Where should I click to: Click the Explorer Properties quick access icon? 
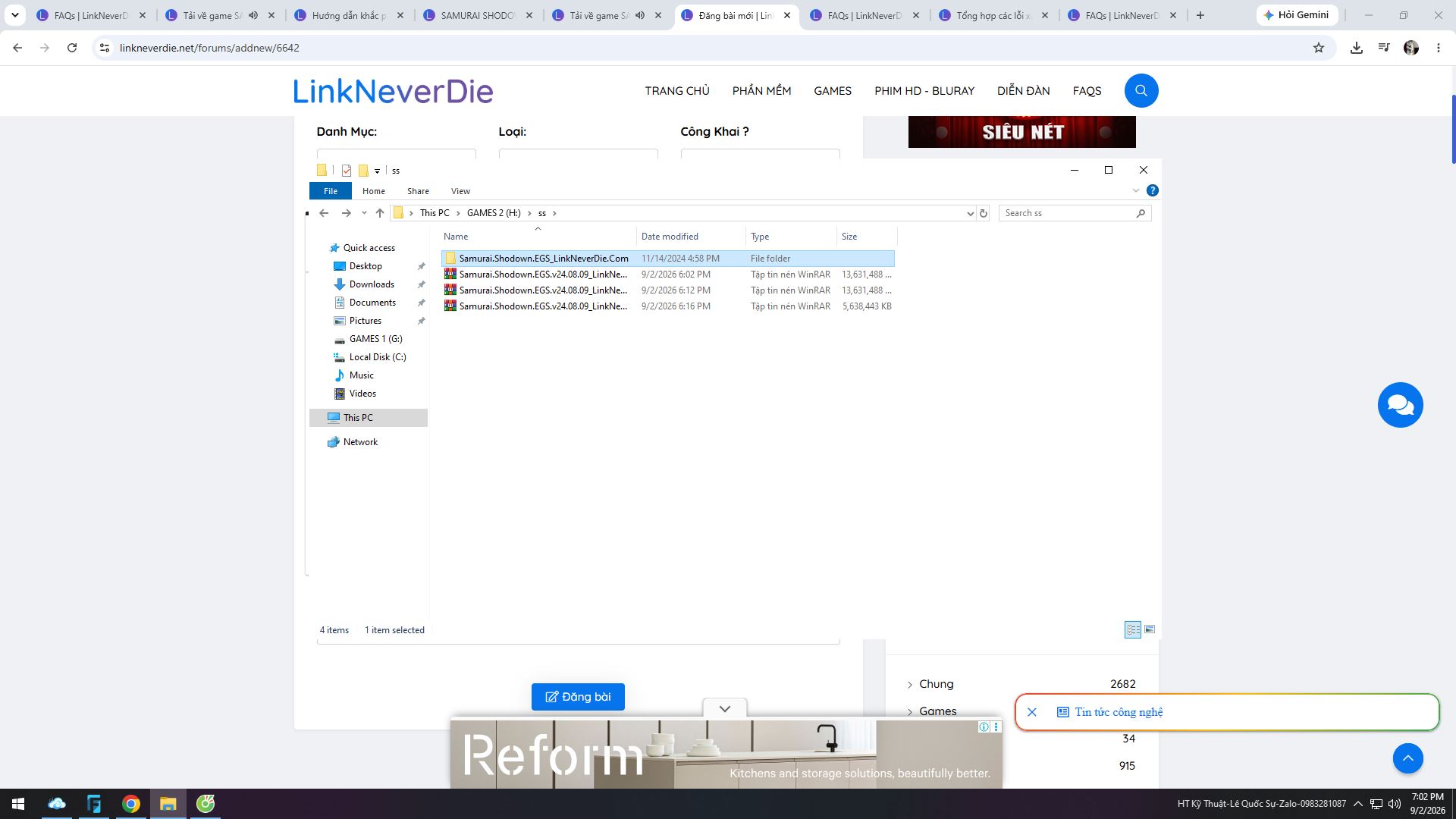[x=347, y=171]
